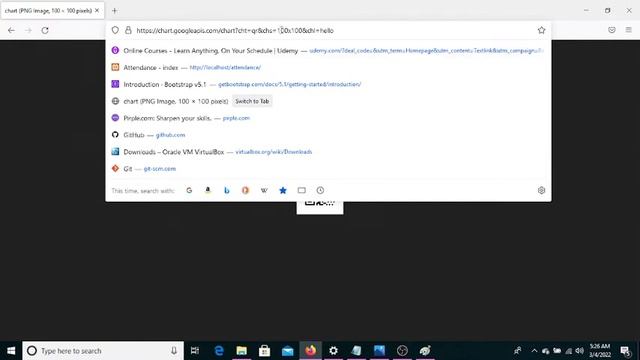Open the Firefox hamburger application menu
640x360 pixels.
(x=629, y=30)
